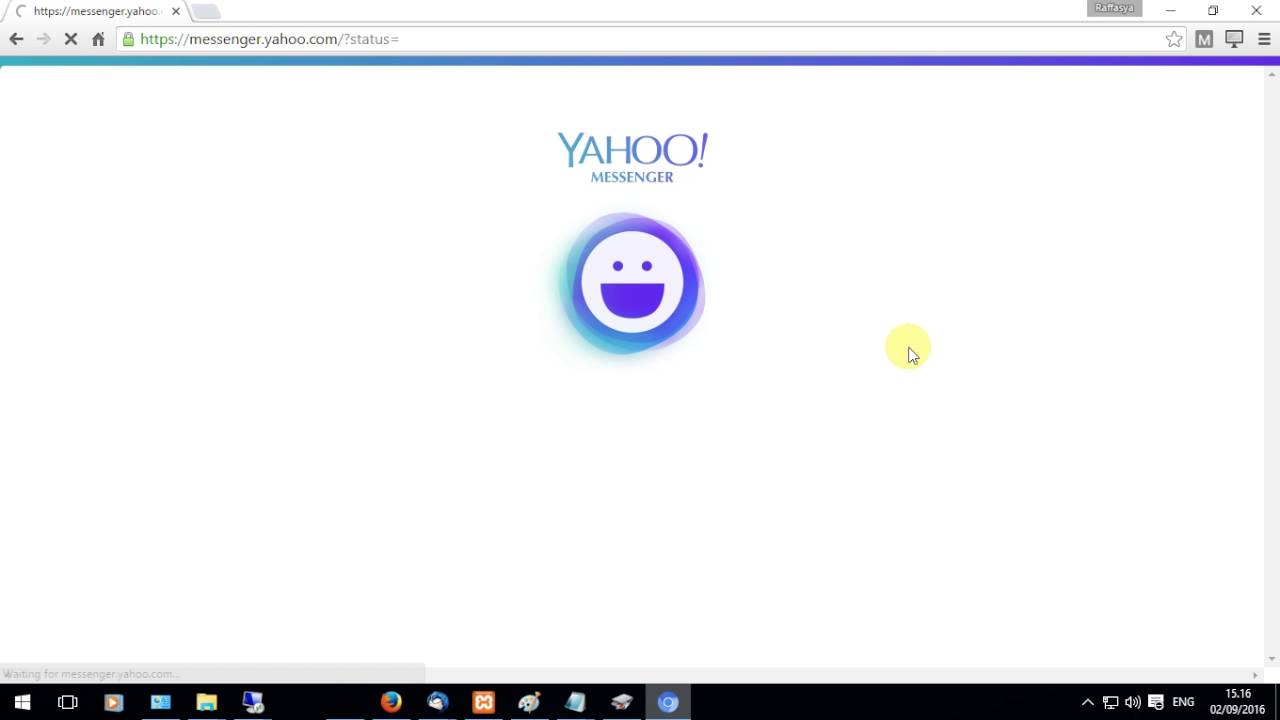This screenshot has width=1280, height=720.
Task: Bookmark this page with the star
Action: pos(1174,39)
